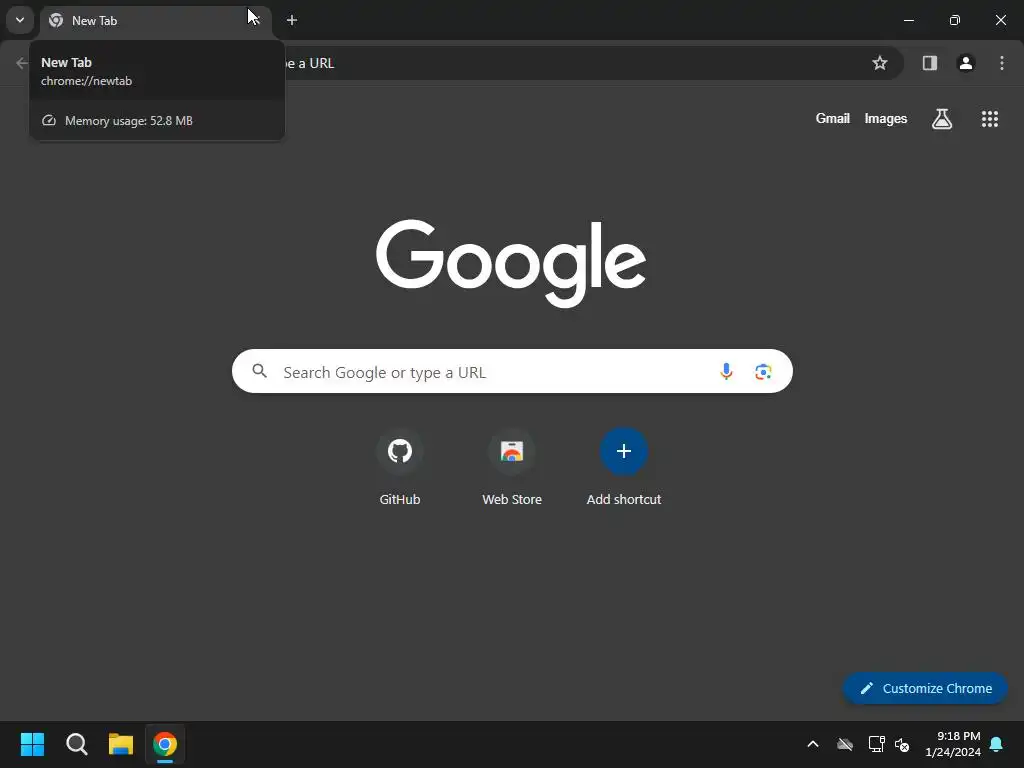Search by image with Google Lens icon
The width and height of the screenshot is (1024, 768).
[x=763, y=372]
